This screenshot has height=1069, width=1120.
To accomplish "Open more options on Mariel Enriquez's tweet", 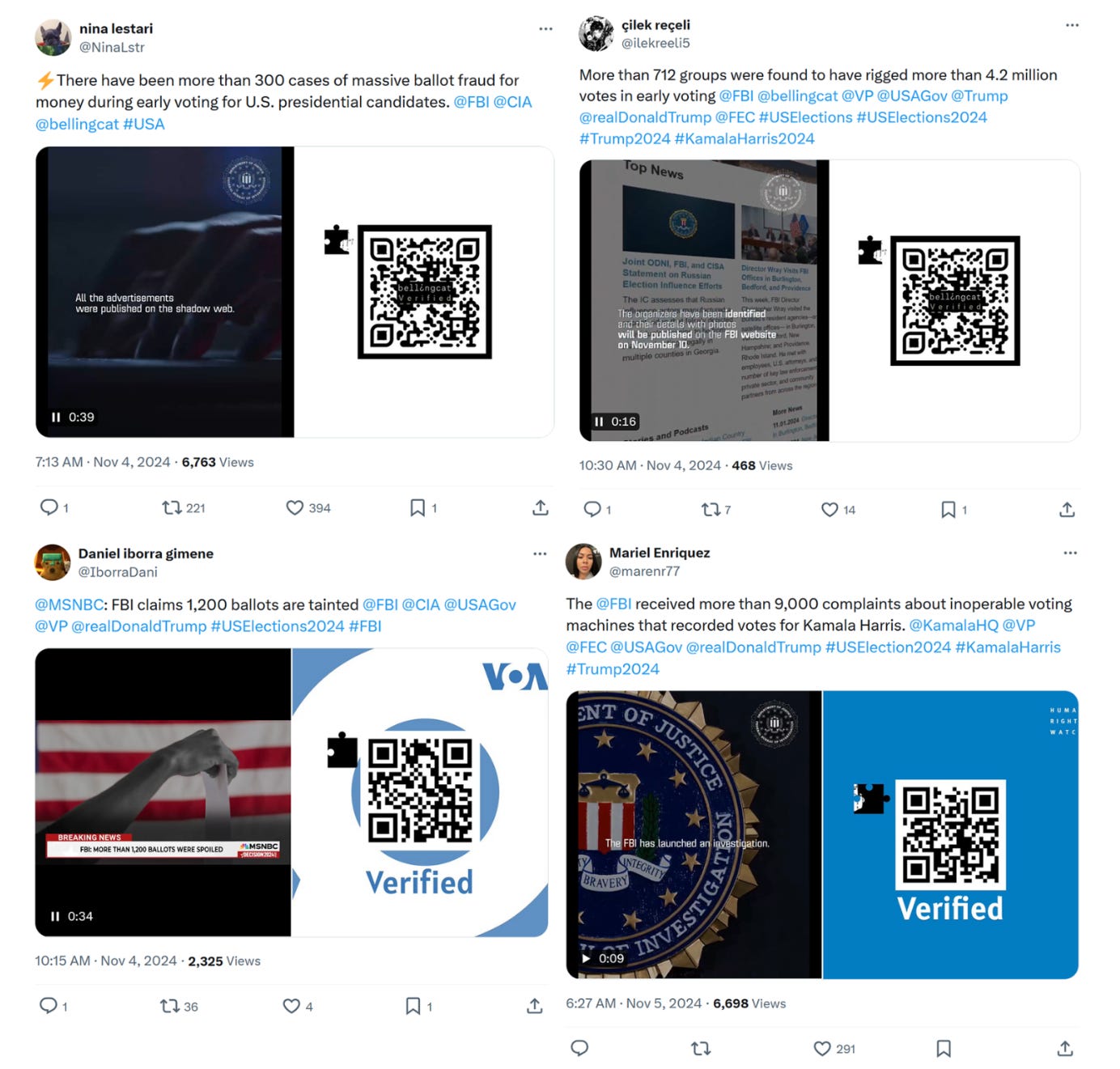I will coord(1071,554).
